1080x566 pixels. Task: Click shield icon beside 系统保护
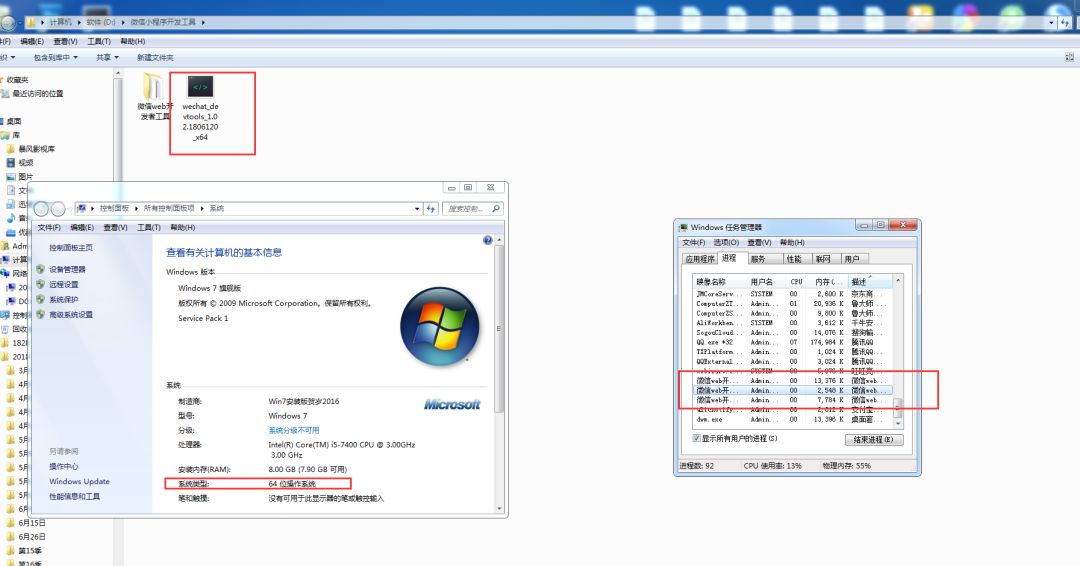coord(41,300)
